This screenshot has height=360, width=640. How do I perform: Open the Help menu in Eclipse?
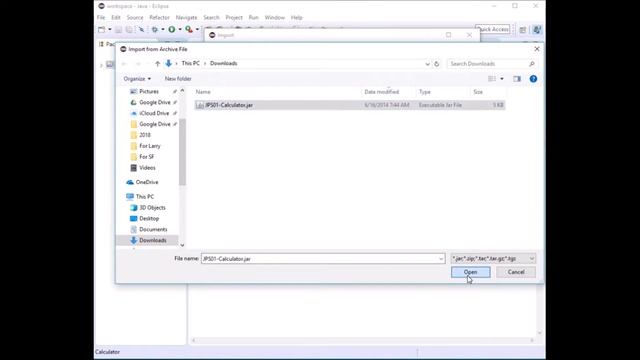click(296, 18)
